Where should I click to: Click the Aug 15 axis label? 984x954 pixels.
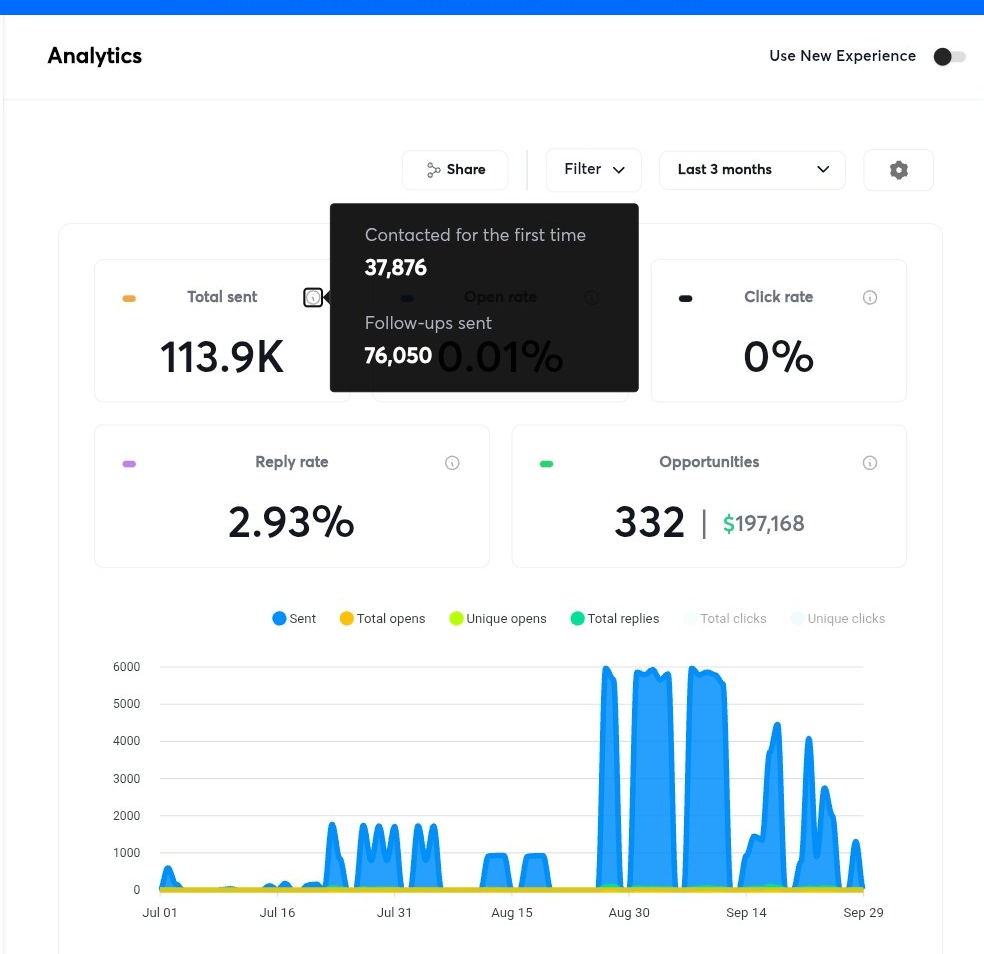(x=511, y=913)
